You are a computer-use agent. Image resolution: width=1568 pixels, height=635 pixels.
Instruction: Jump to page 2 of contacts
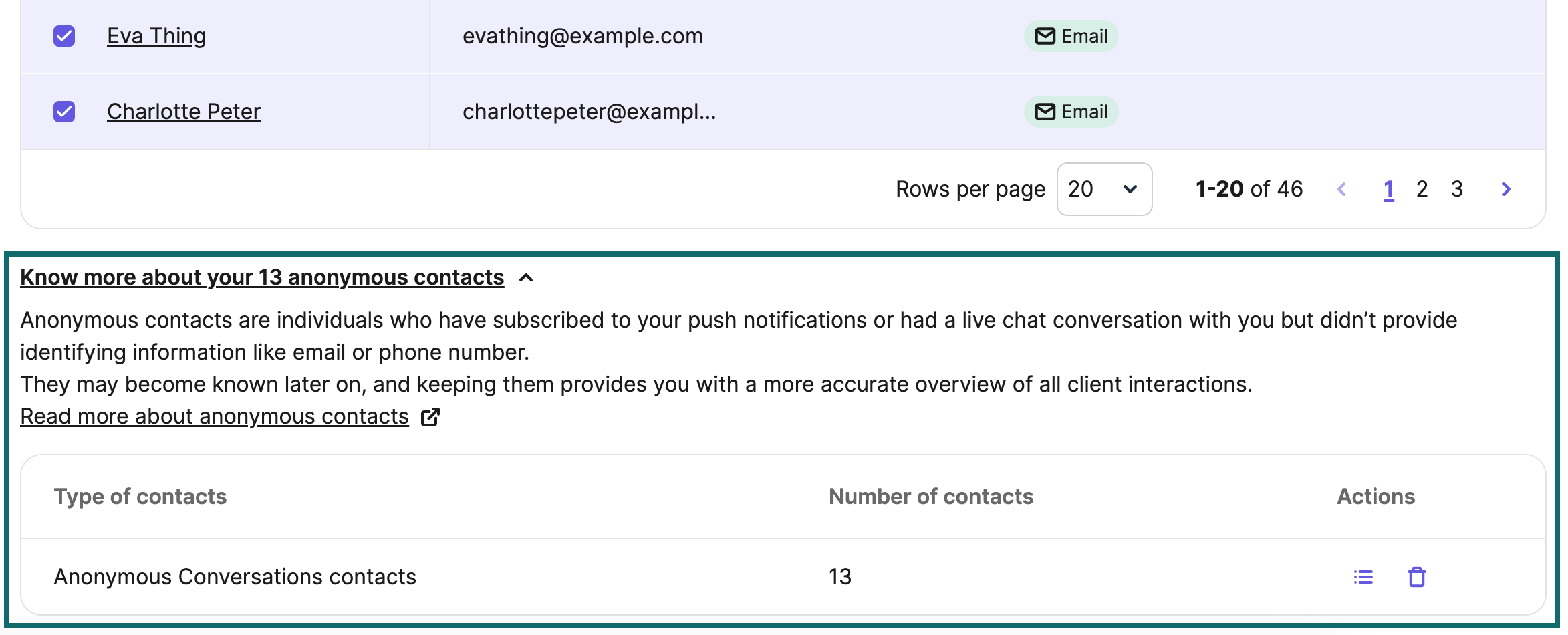1422,189
